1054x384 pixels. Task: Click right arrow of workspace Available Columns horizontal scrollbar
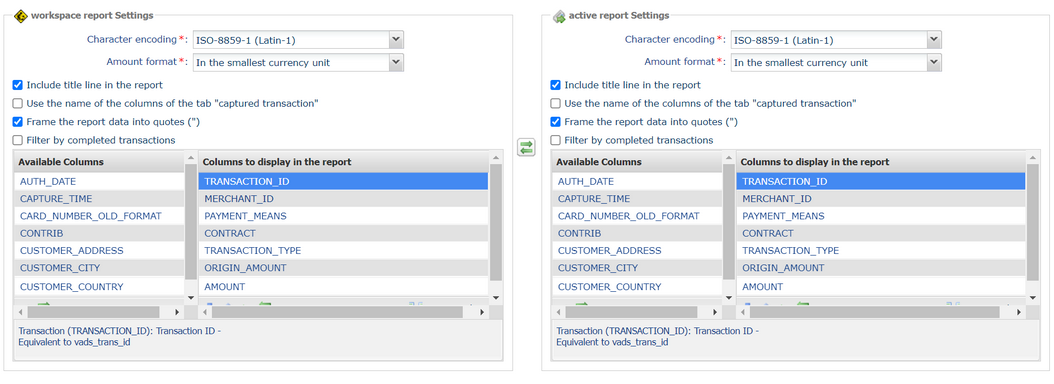click(177, 312)
